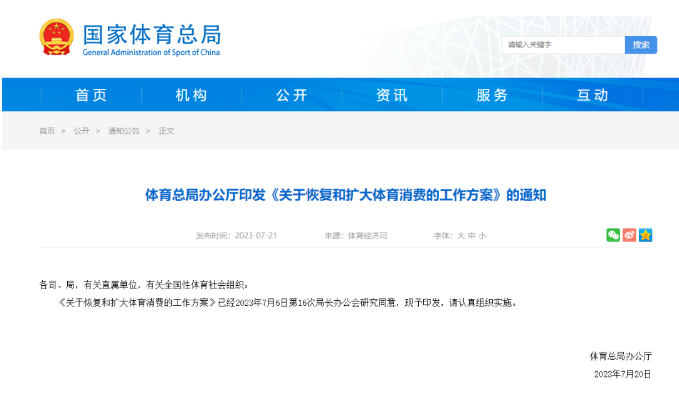The height and width of the screenshot is (398, 679).
Task: Click the source text 体育经济司
Action: tap(367, 236)
